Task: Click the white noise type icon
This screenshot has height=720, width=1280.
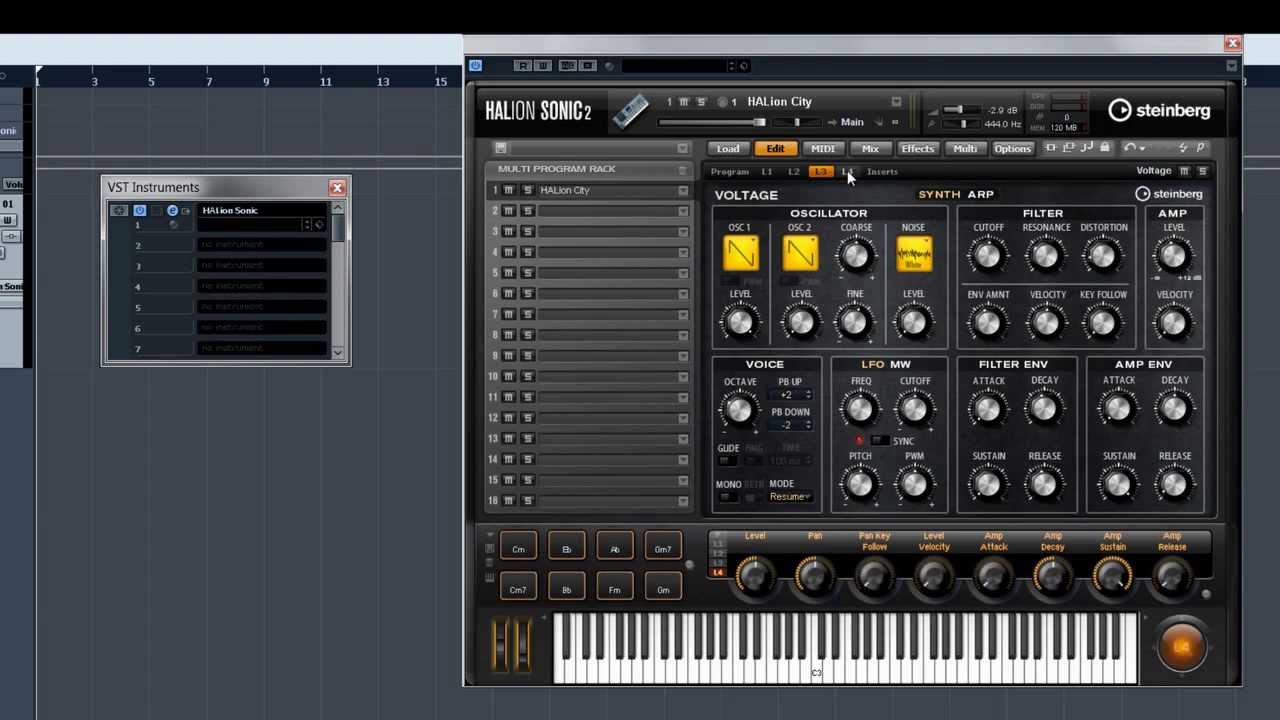Action: click(x=914, y=254)
